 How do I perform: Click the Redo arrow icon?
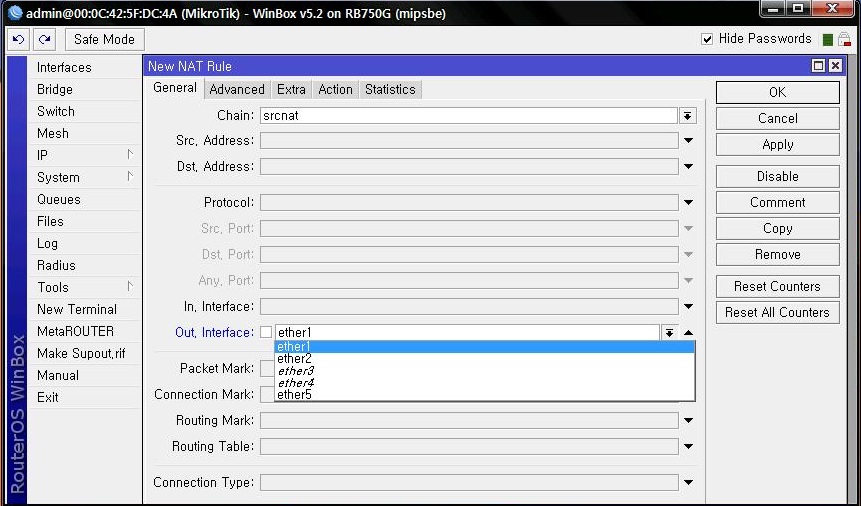[x=44, y=40]
